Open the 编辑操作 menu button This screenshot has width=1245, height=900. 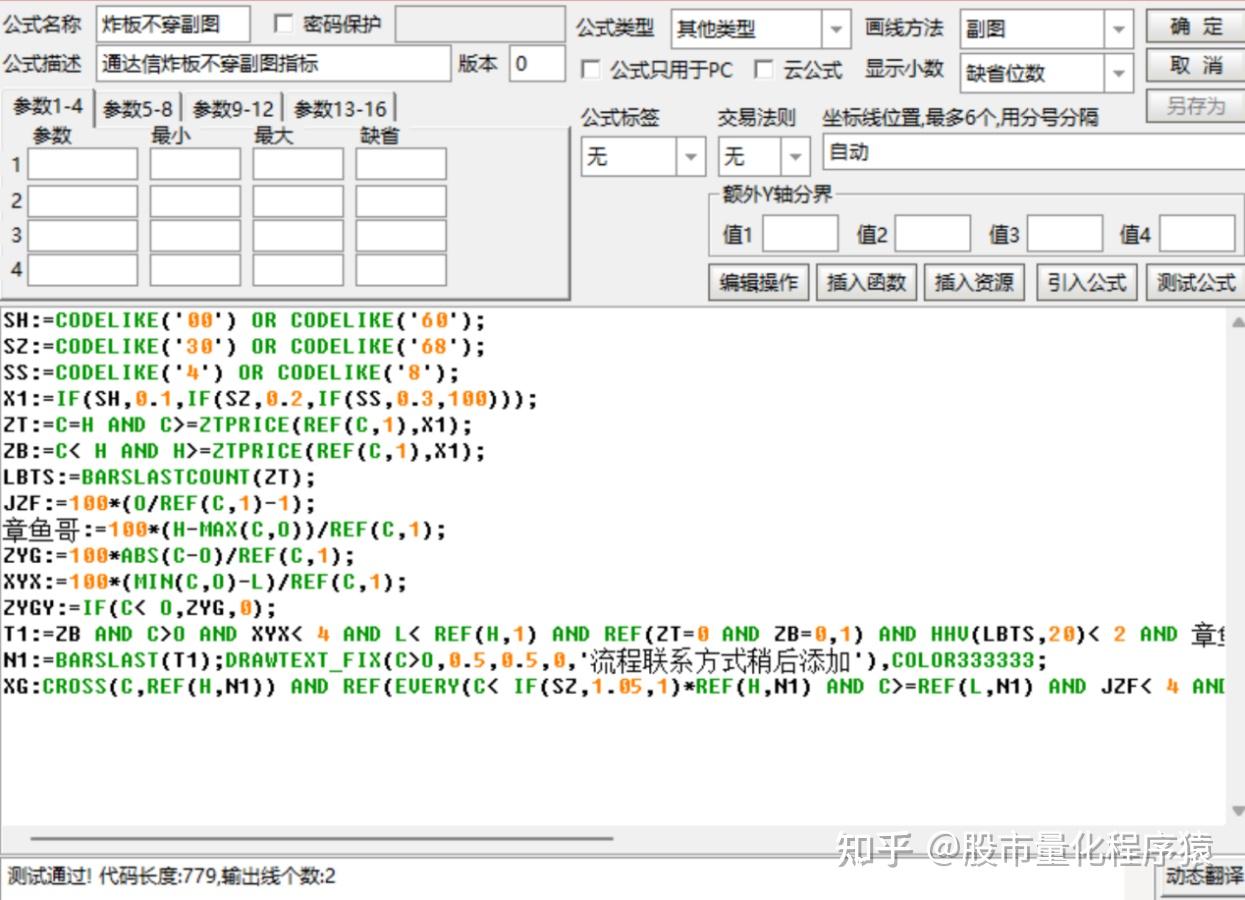[759, 283]
